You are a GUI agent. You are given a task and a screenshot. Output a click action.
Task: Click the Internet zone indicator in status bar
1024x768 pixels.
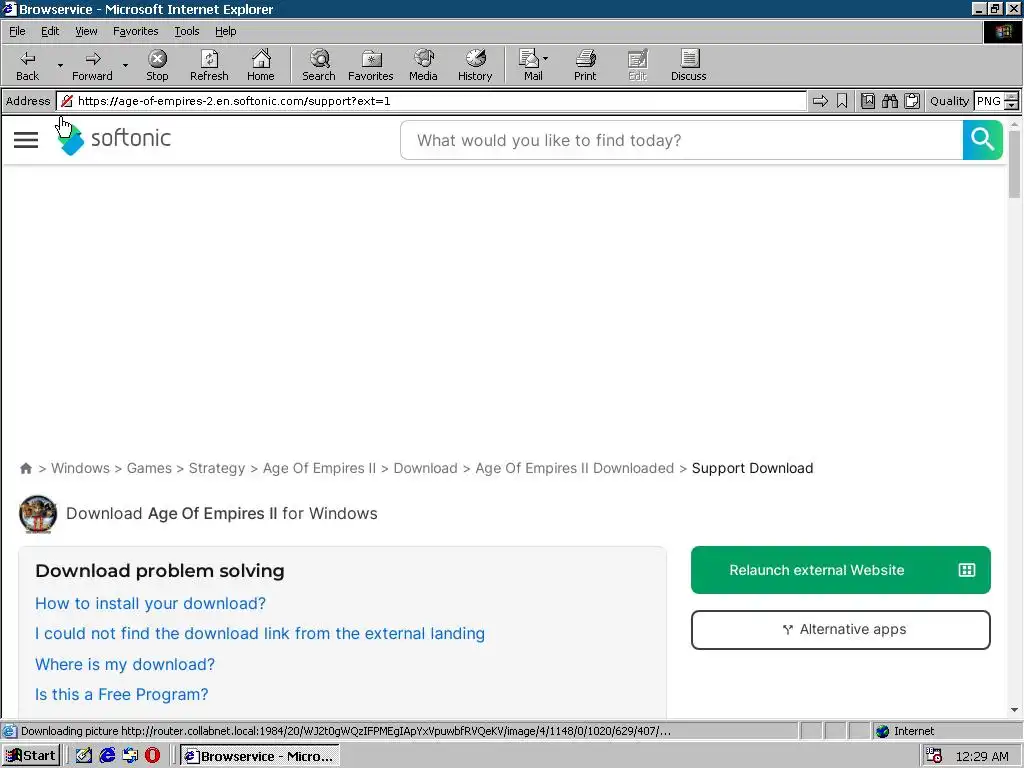click(x=904, y=731)
